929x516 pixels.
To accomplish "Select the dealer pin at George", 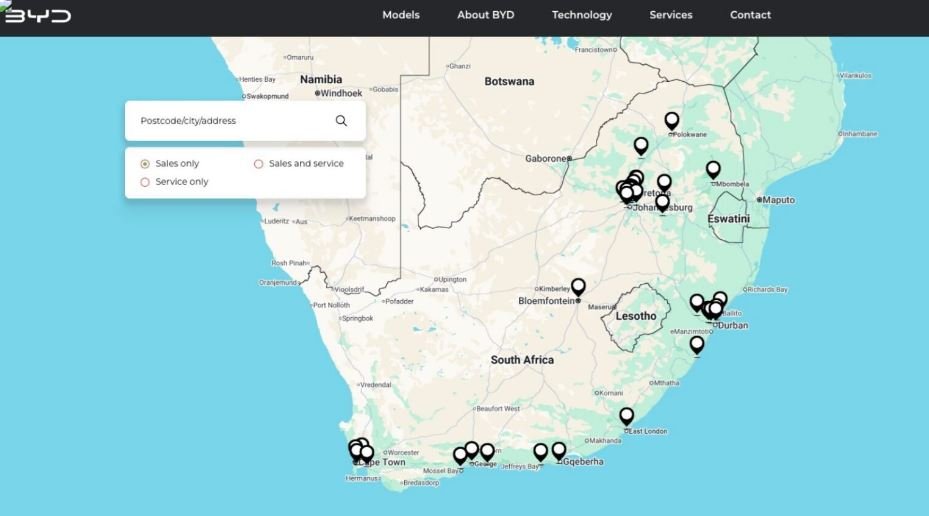I will [472, 450].
